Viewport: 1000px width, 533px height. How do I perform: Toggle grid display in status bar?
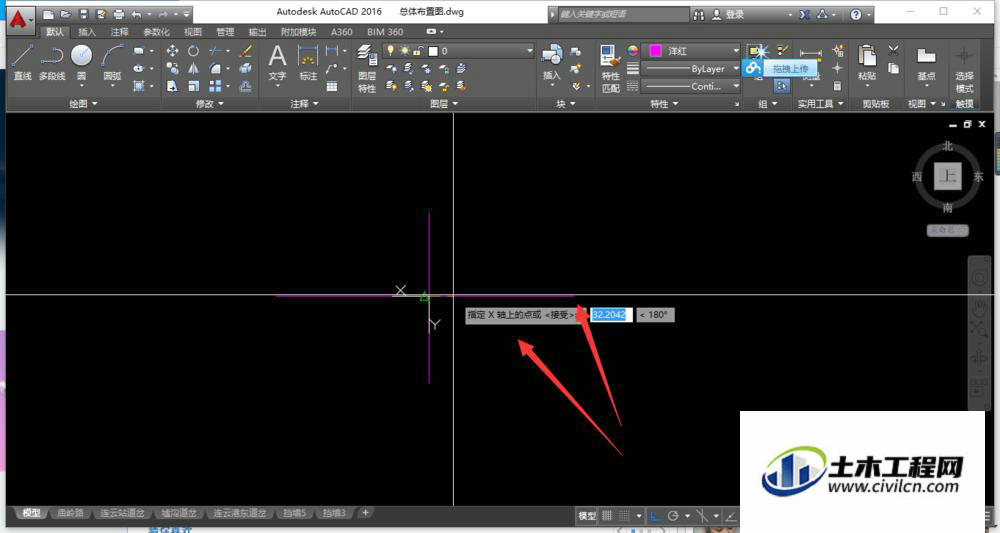[x=607, y=515]
